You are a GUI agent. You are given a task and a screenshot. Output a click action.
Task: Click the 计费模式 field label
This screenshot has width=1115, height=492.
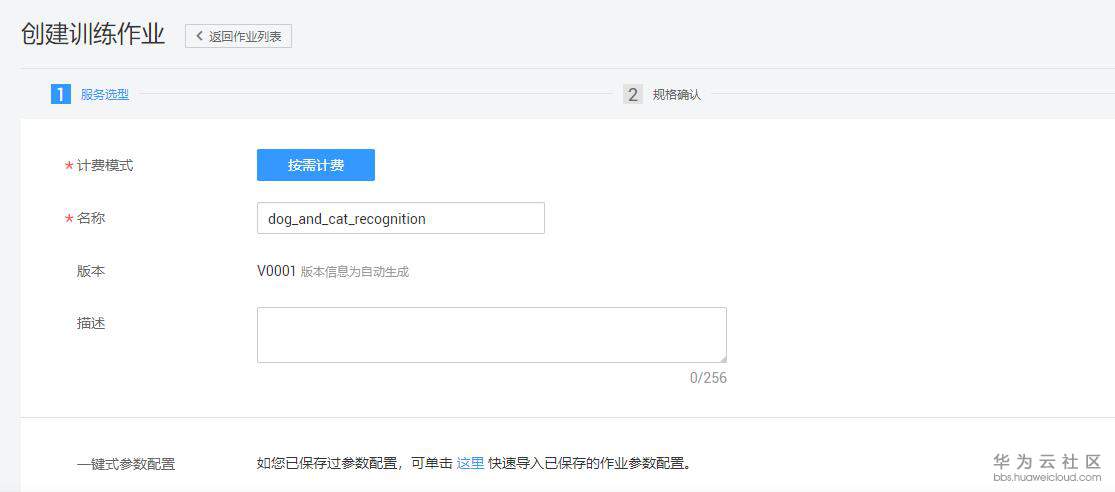[x=105, y=166]
